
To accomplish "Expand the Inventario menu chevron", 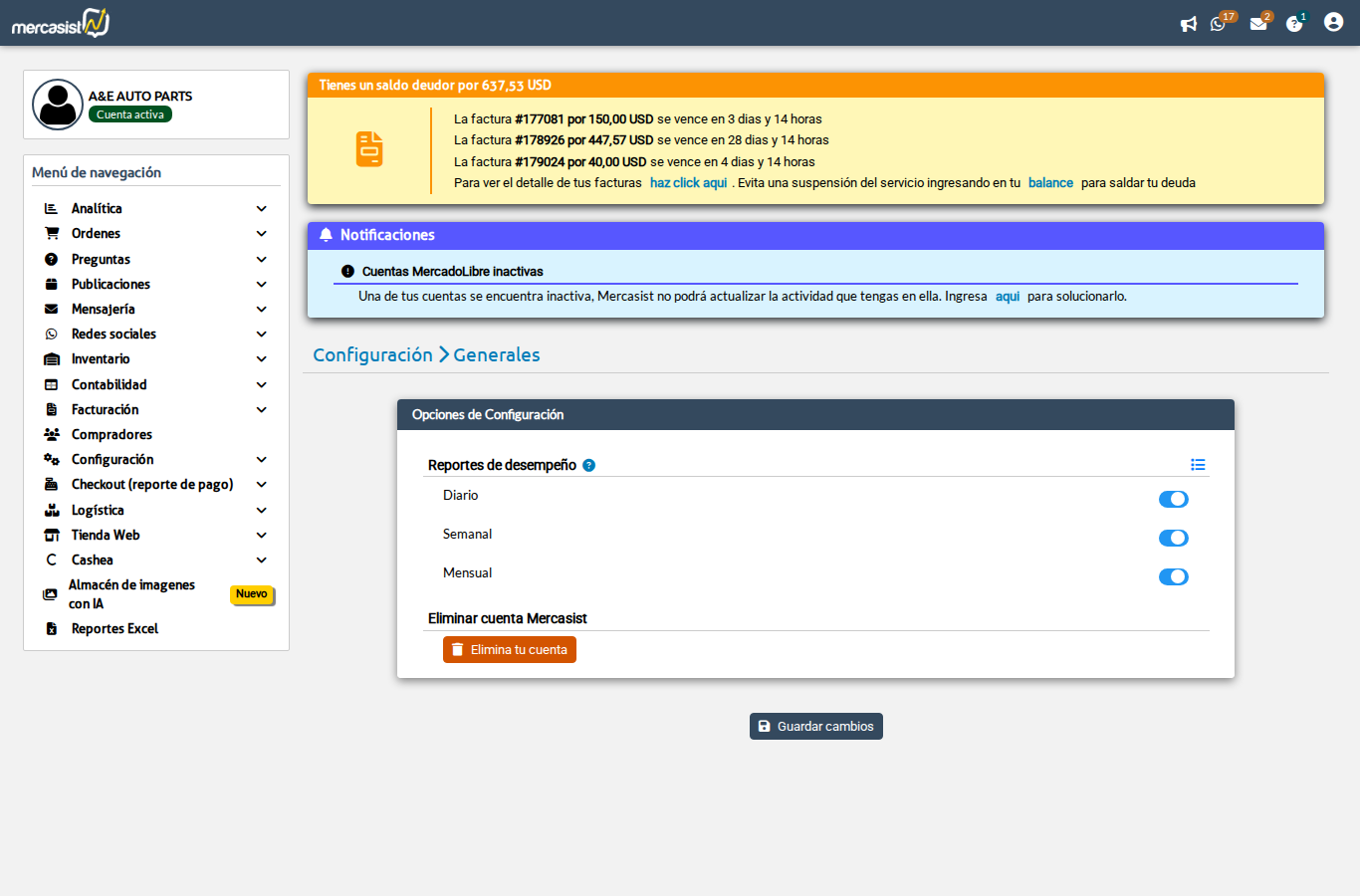I will point(262,359).
